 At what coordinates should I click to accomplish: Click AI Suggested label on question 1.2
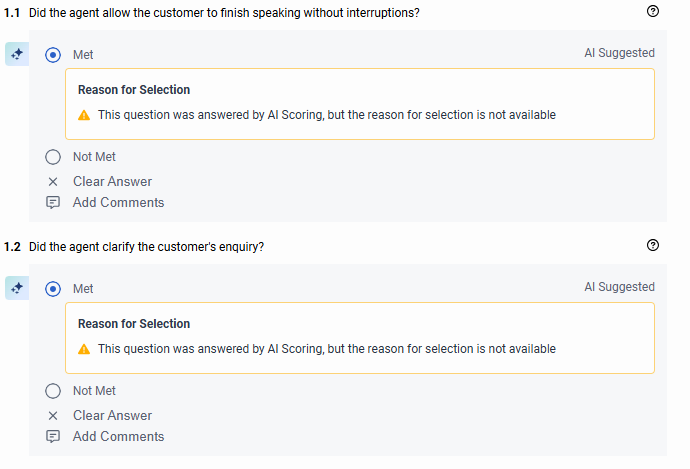pyautogui.click(x=619, y=287)
